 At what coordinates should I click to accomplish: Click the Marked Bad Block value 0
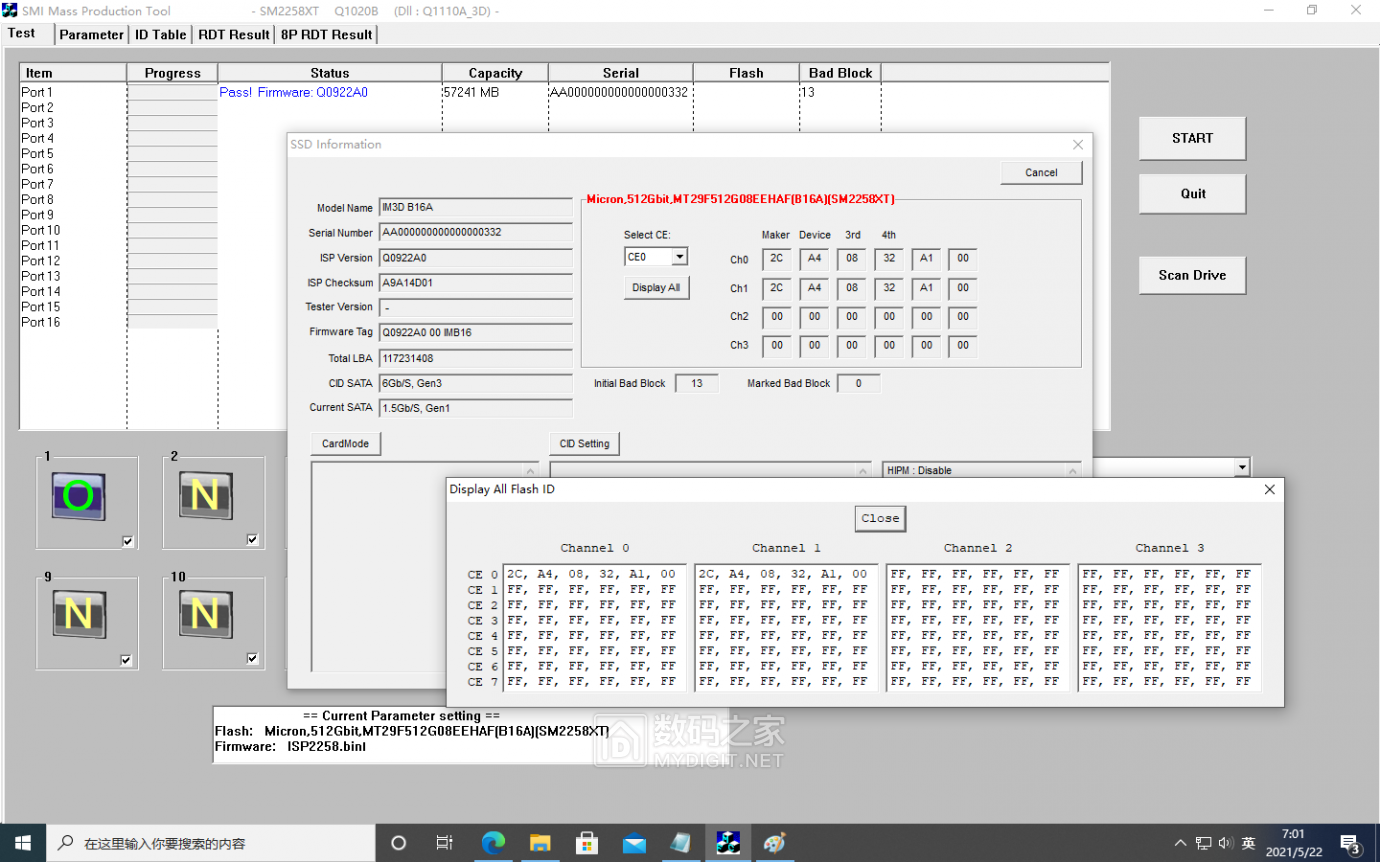[x=858, y=383]
